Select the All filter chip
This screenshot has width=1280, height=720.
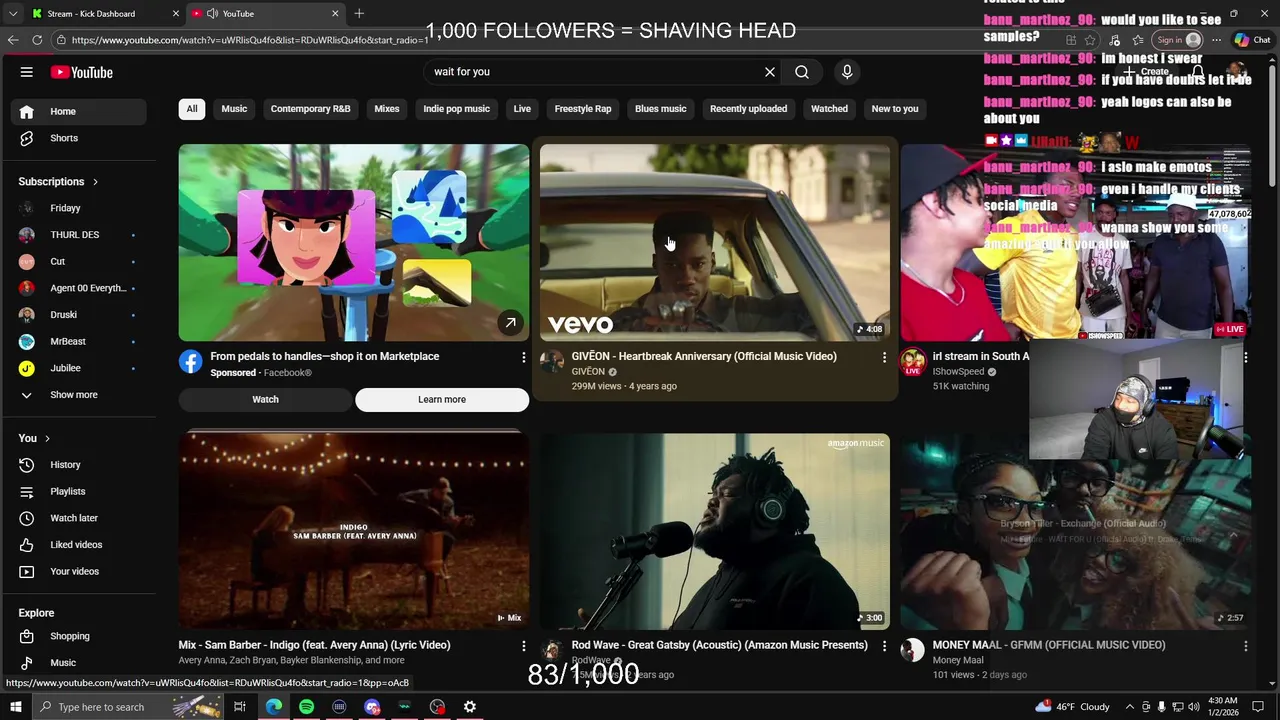point(192,109)
